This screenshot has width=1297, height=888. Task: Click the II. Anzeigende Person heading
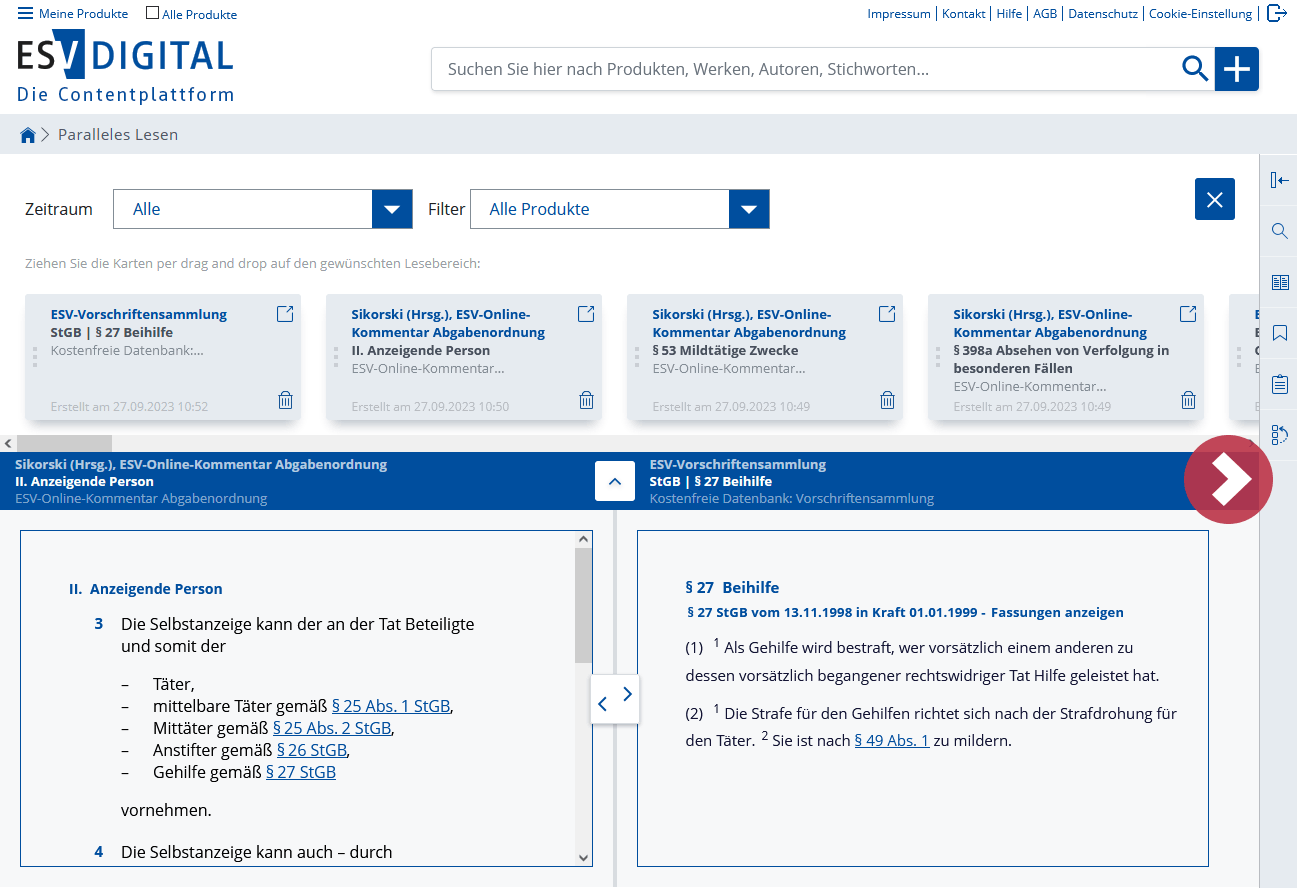click(x=146, y=589)
